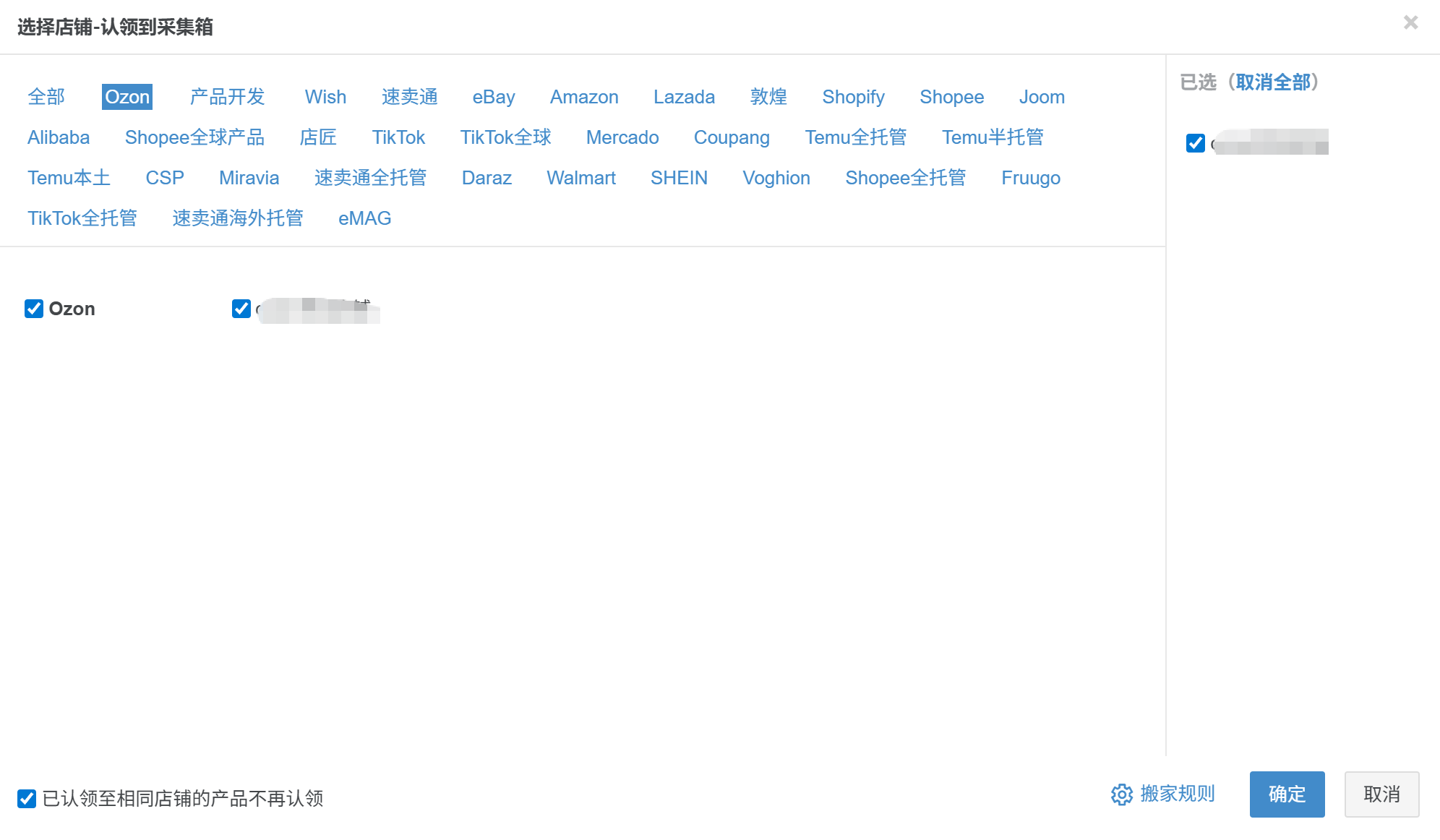Viewport: 1440px width, 840px height.
Task: Open the eBay platform tab
Action: pos(494,97)
